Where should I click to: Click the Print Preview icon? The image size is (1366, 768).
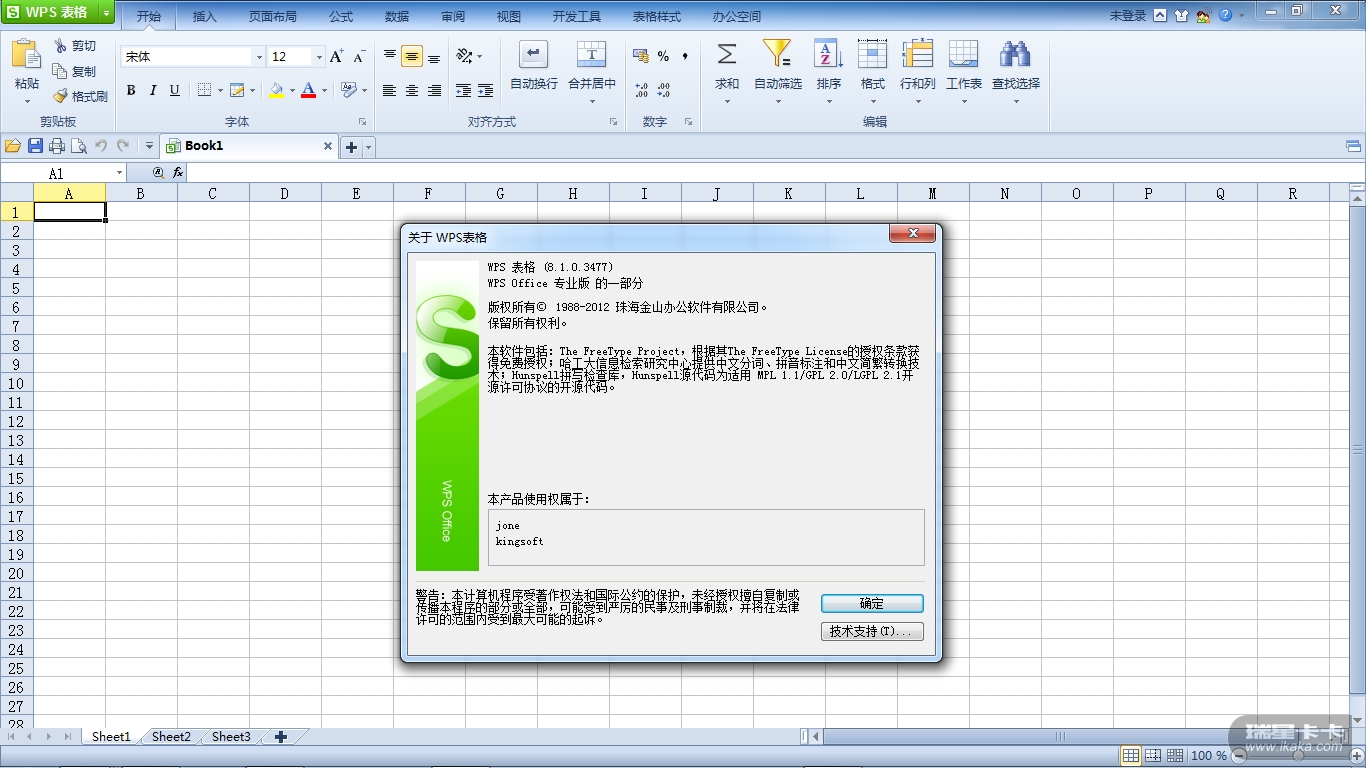(79, 146)
